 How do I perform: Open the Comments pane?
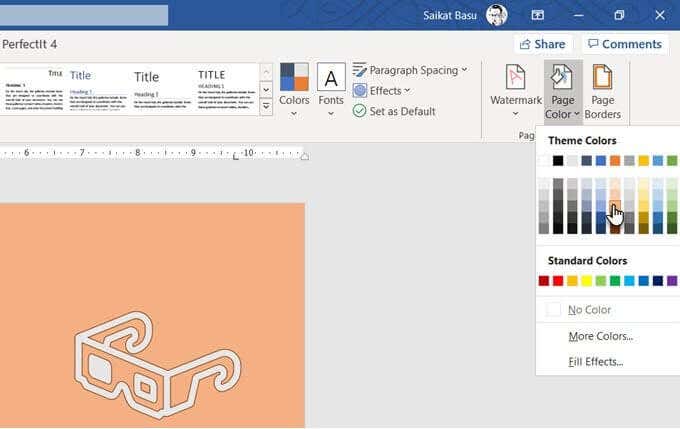pos(624,44)
